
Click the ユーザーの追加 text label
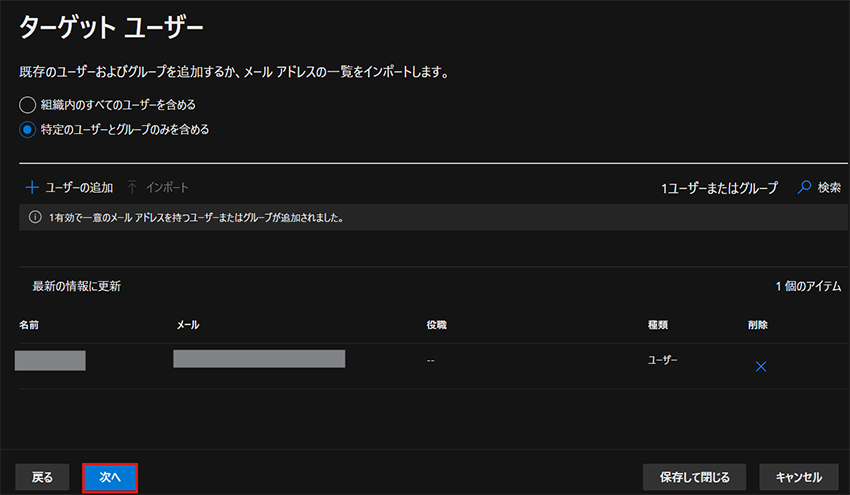tap(79, 188)
